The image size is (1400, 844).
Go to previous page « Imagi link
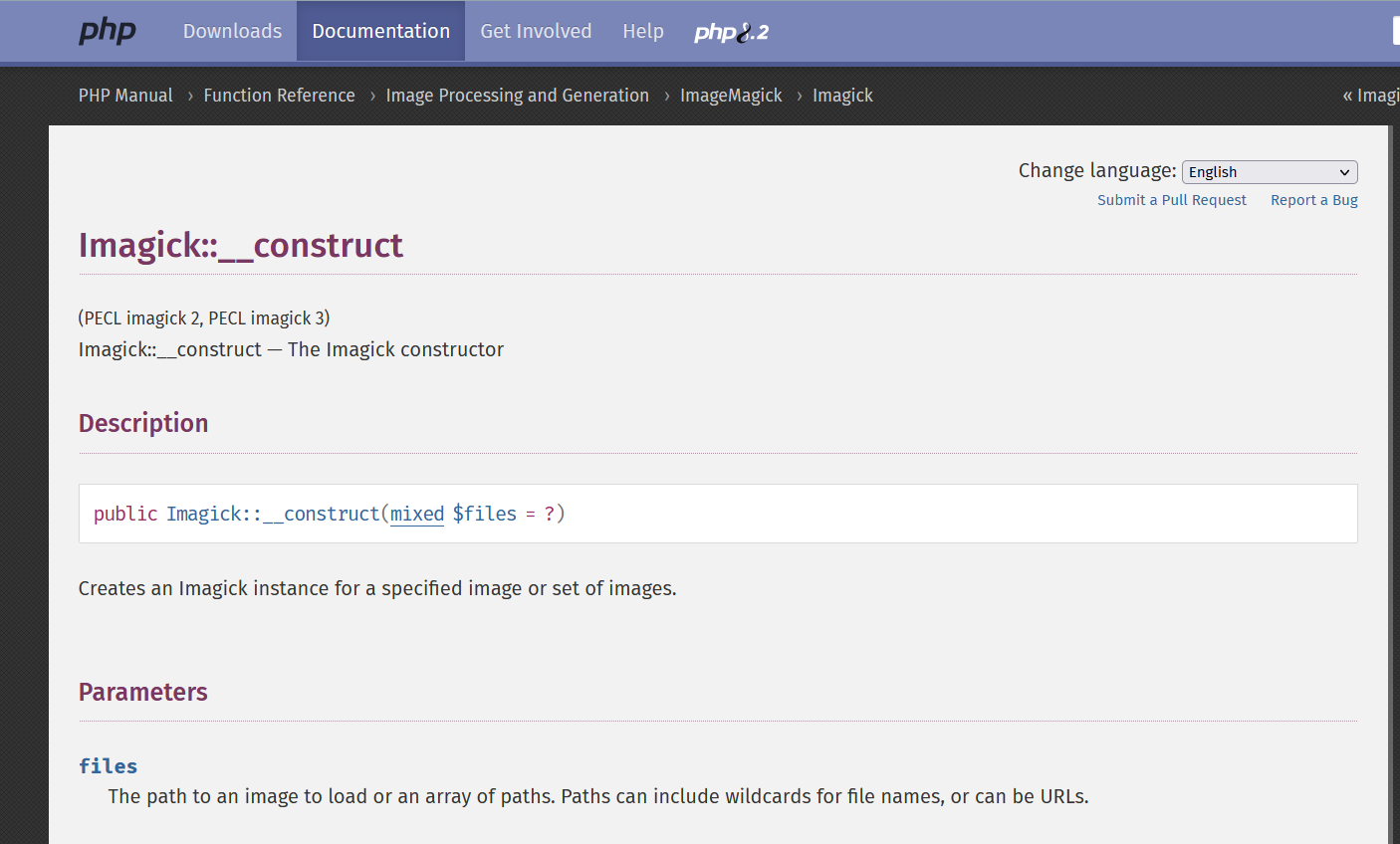(1371, 96)
